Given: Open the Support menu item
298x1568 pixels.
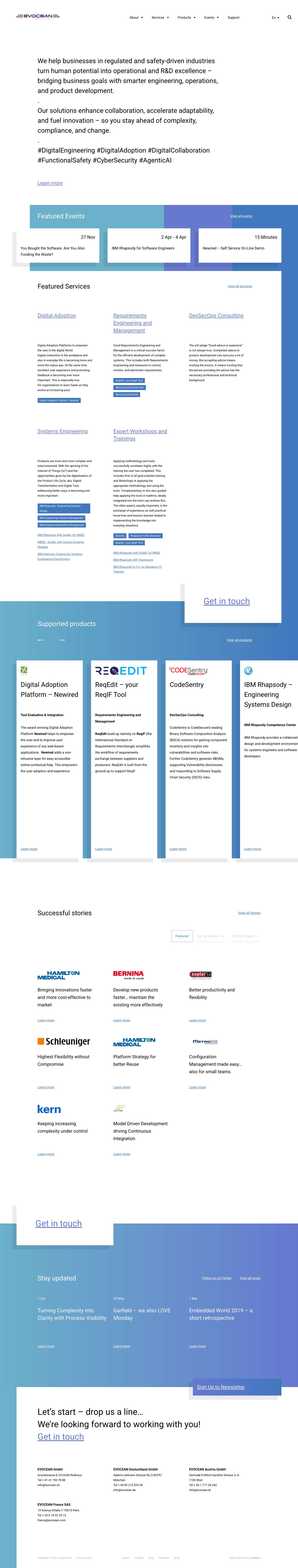Looking at the screenshot, I should (233, 18).
